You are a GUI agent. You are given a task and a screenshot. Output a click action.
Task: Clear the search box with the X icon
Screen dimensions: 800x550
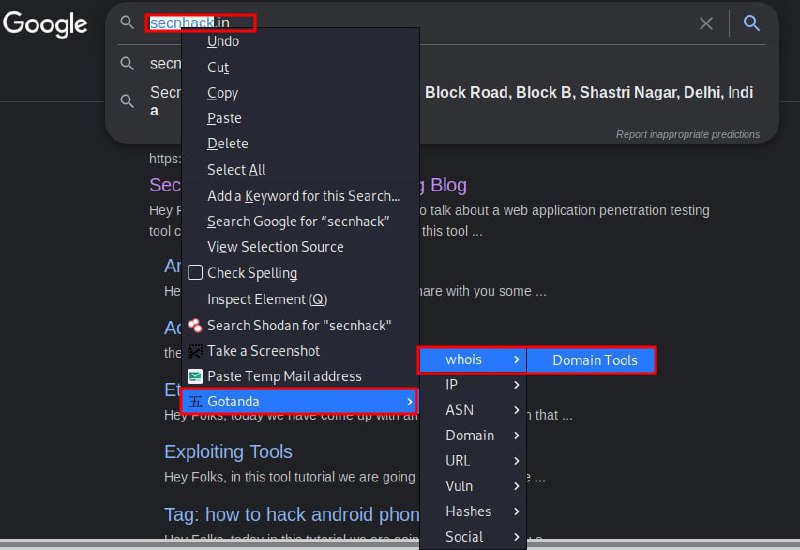pos(706,23)
